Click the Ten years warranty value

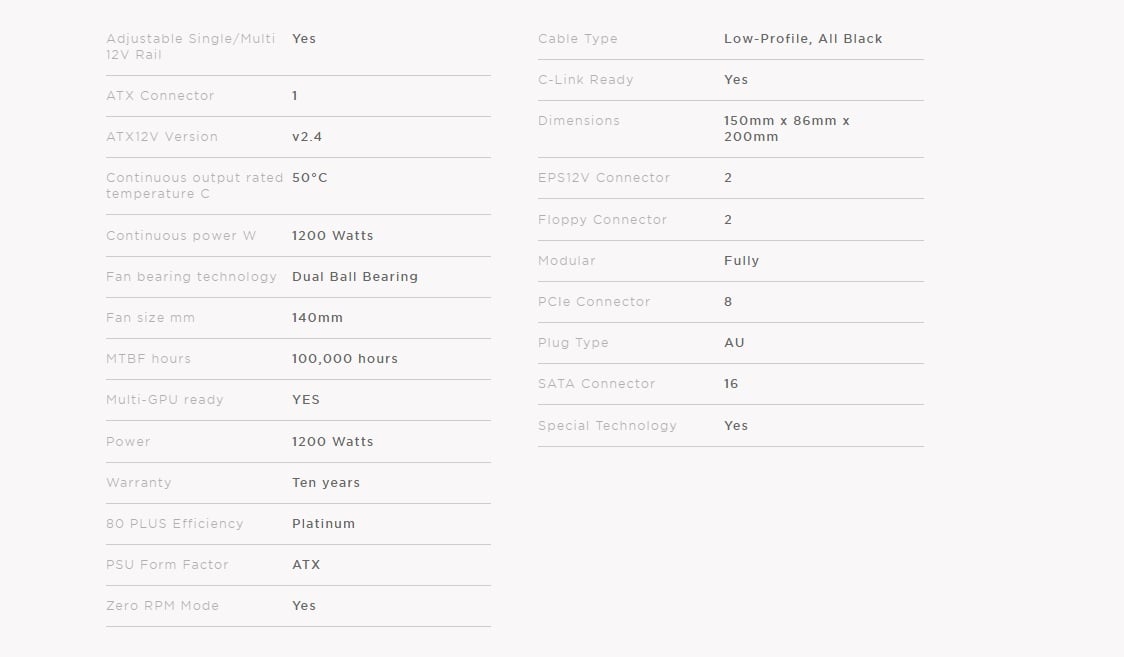pyautogui.click(x=326, y=483)
